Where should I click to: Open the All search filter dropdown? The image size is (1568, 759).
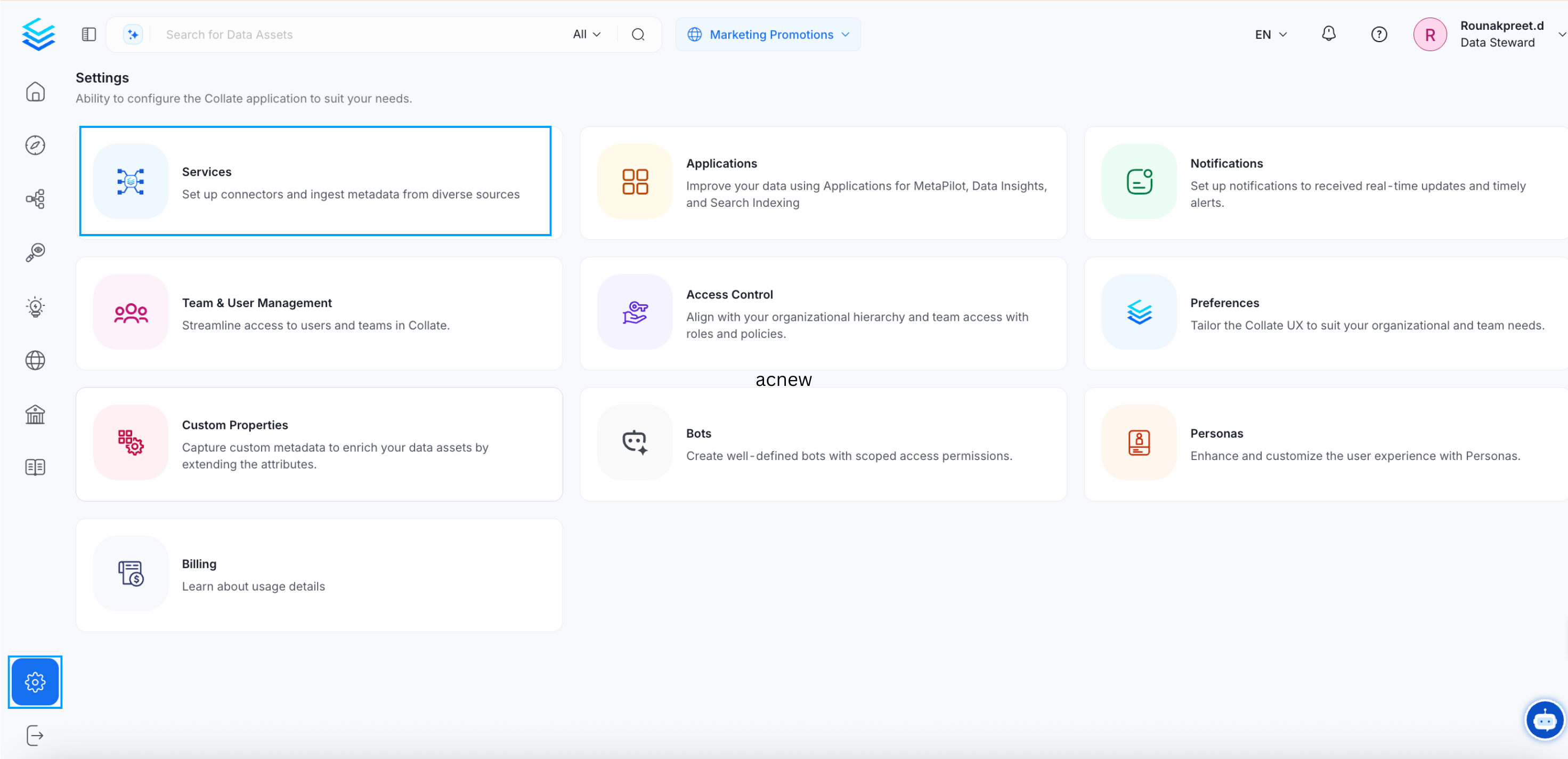tap(586, 34)
